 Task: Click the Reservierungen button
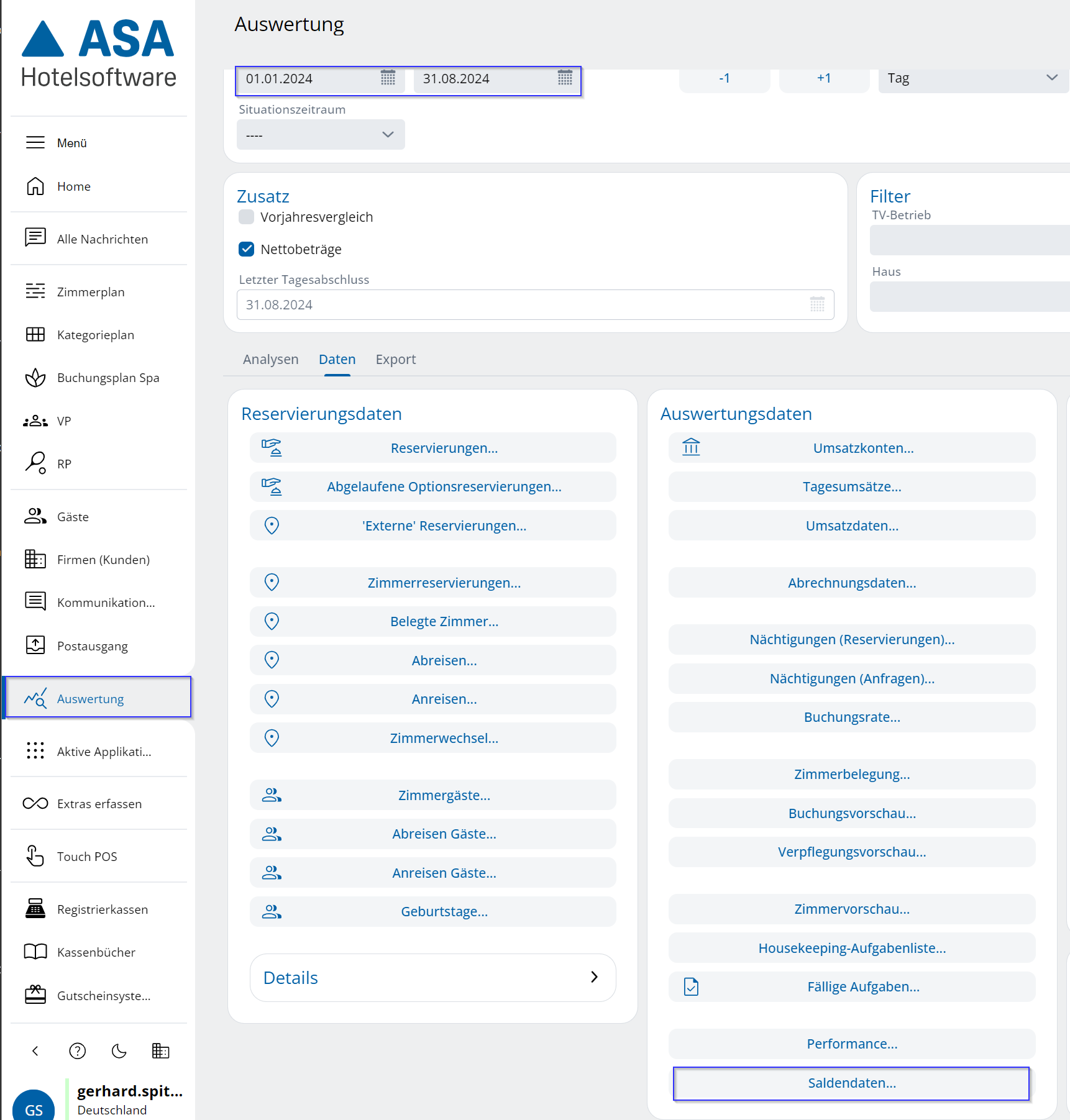[x=444, y=448]
